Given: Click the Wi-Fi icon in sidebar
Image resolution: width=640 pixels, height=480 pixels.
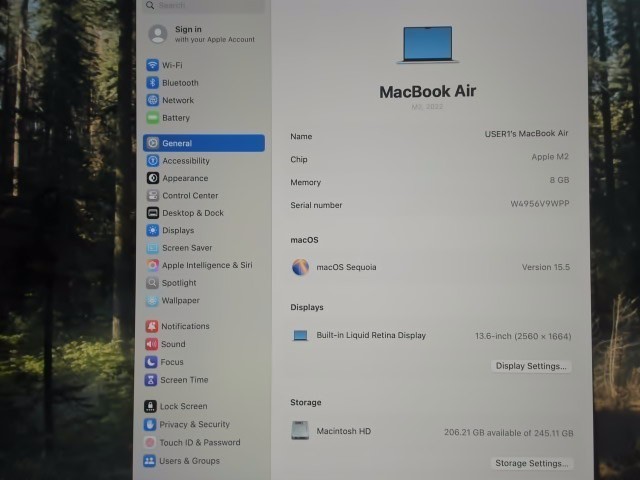Looking at the screenshot, I should tap(152, 65).
